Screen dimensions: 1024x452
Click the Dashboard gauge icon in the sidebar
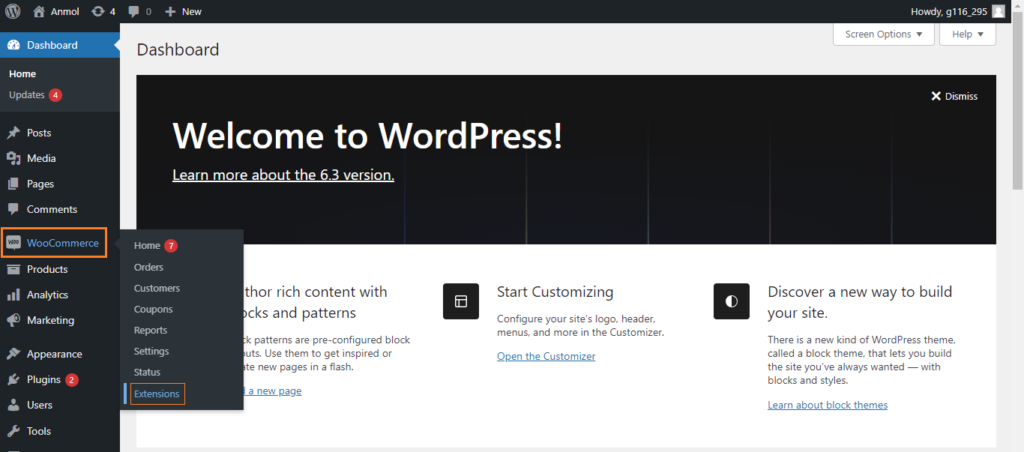pyautogui.click(x=14, y=45)
